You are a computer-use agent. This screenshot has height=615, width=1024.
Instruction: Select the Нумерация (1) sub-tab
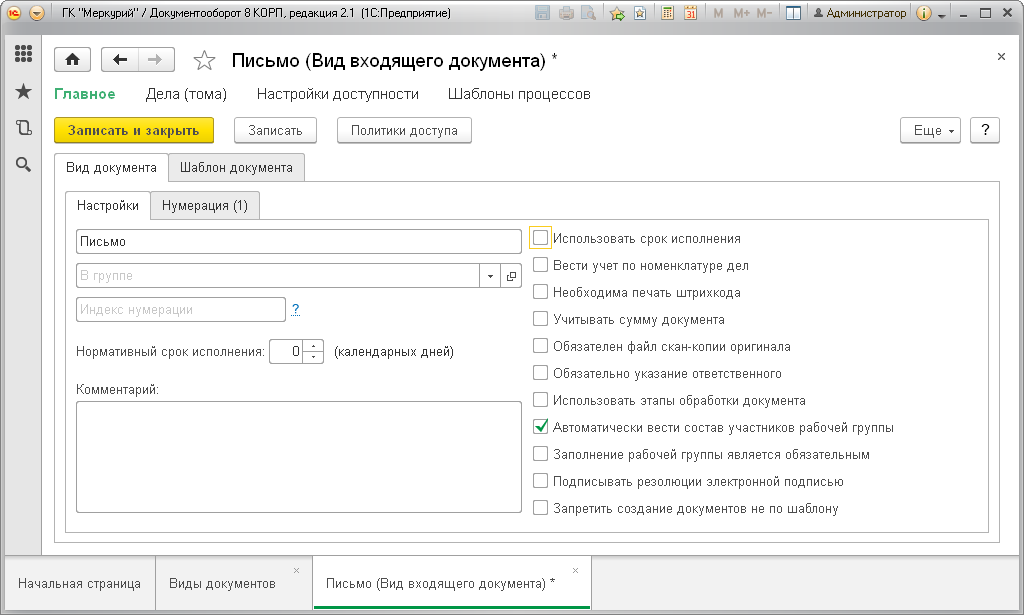(x=205, y=206)
